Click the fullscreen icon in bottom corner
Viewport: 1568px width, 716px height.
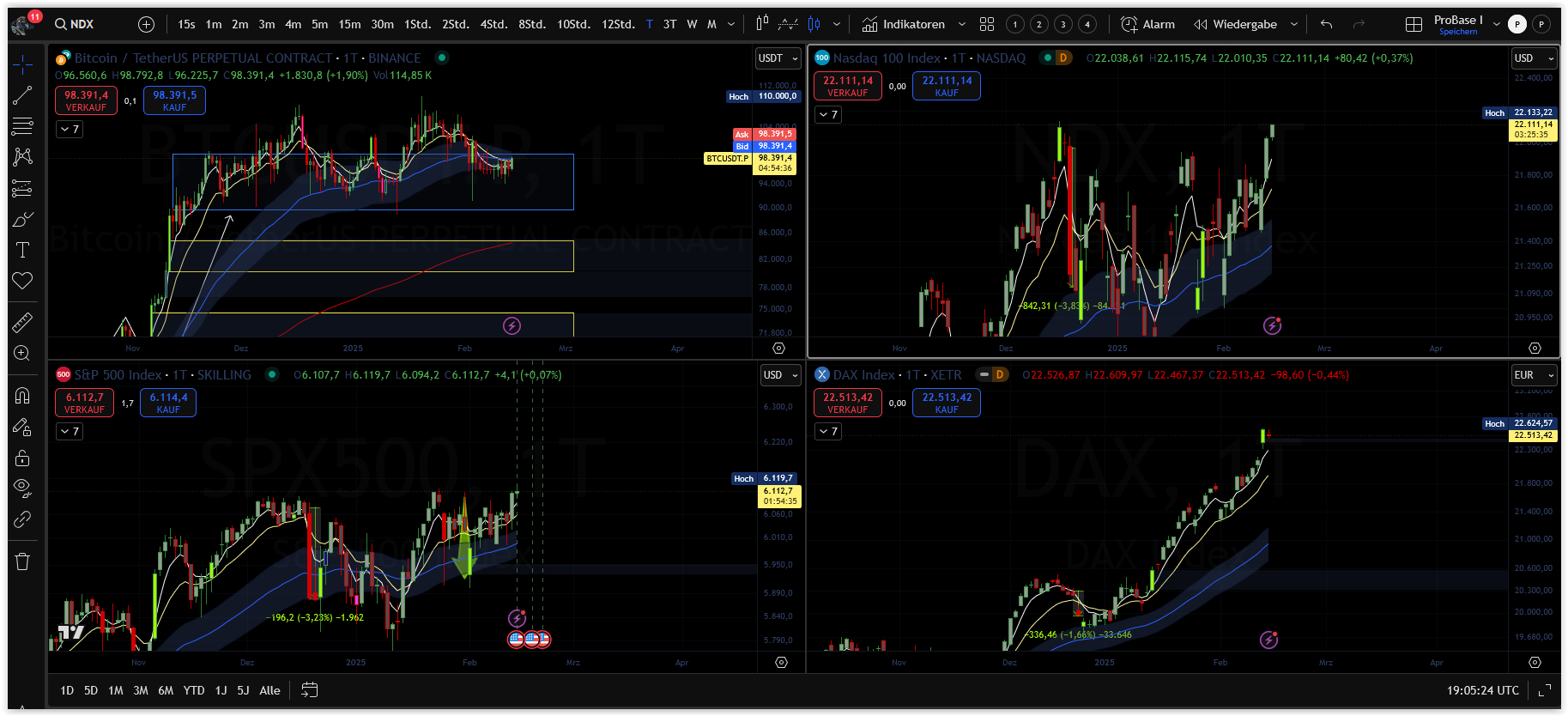pos(1544,690)
